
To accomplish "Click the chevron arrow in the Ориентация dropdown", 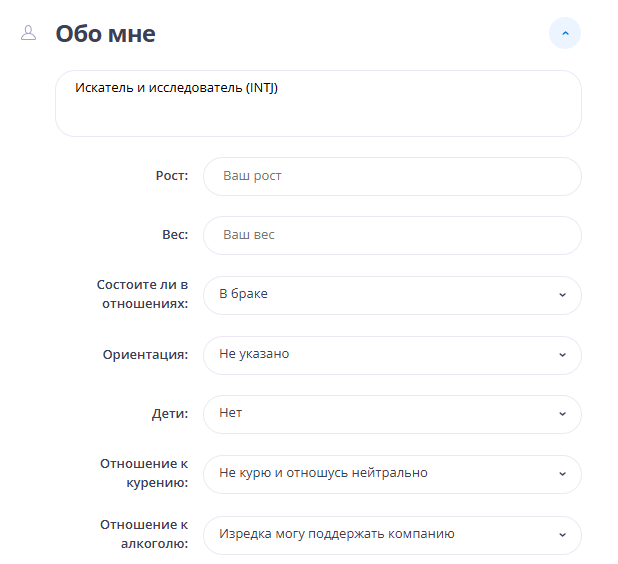I will (x=562, y=355).
